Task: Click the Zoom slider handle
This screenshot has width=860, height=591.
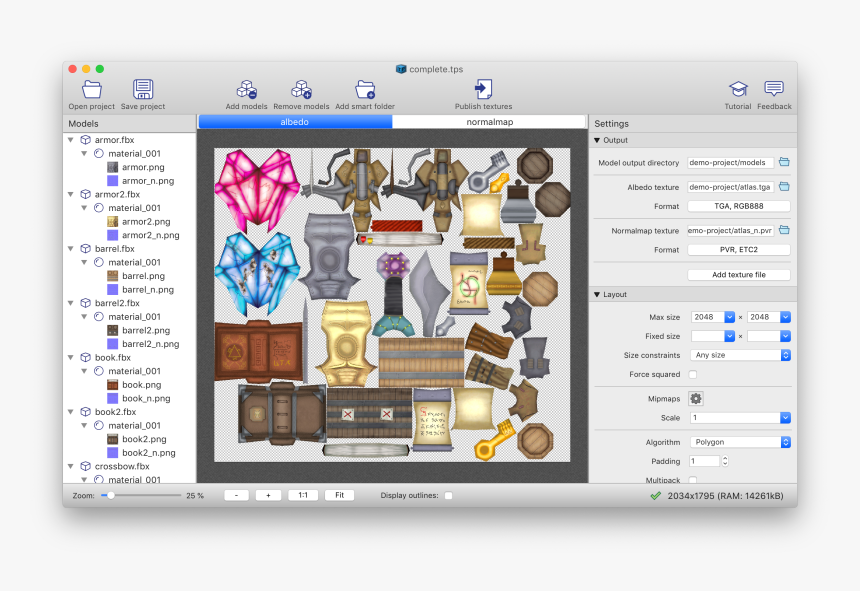Action: coord(111,495)
